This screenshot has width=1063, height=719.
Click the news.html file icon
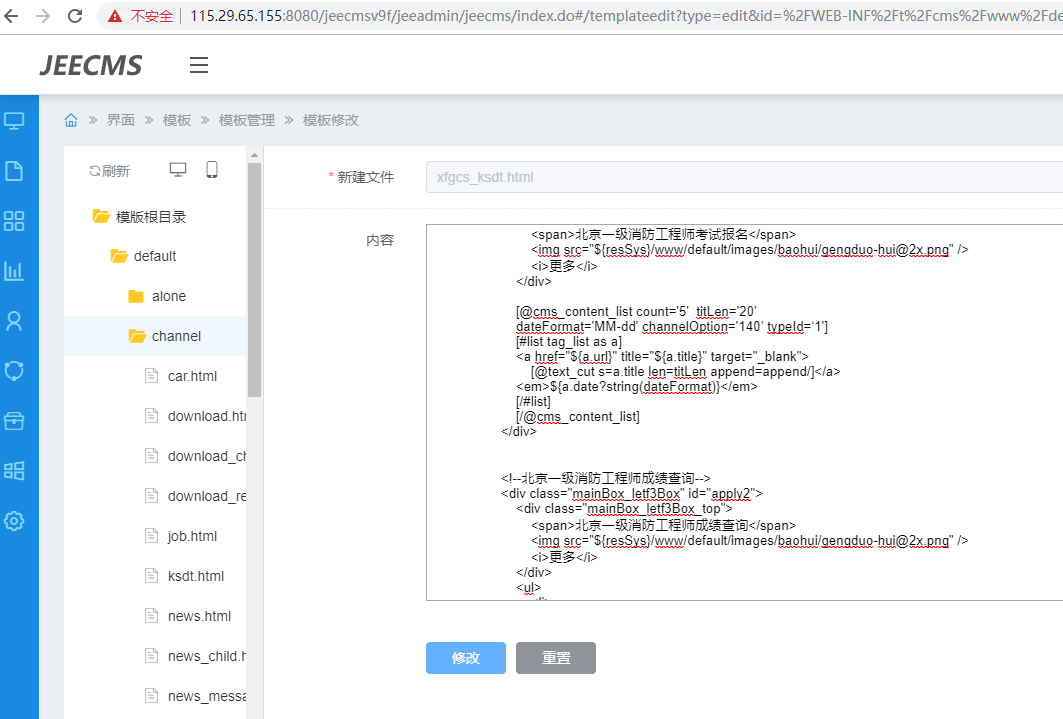[152, 615]
